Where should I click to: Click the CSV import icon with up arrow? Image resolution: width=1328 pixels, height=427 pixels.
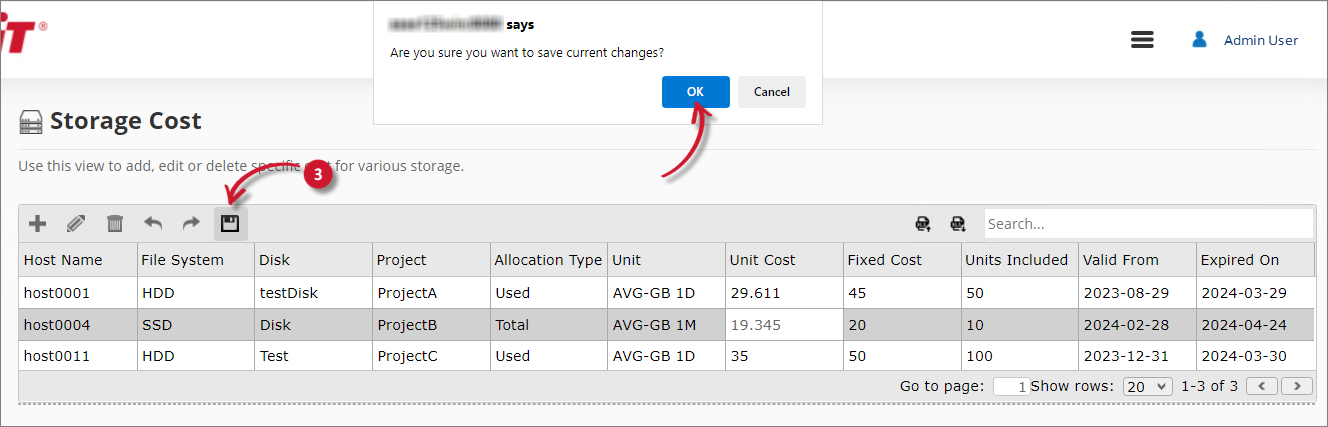coord(923,224)
